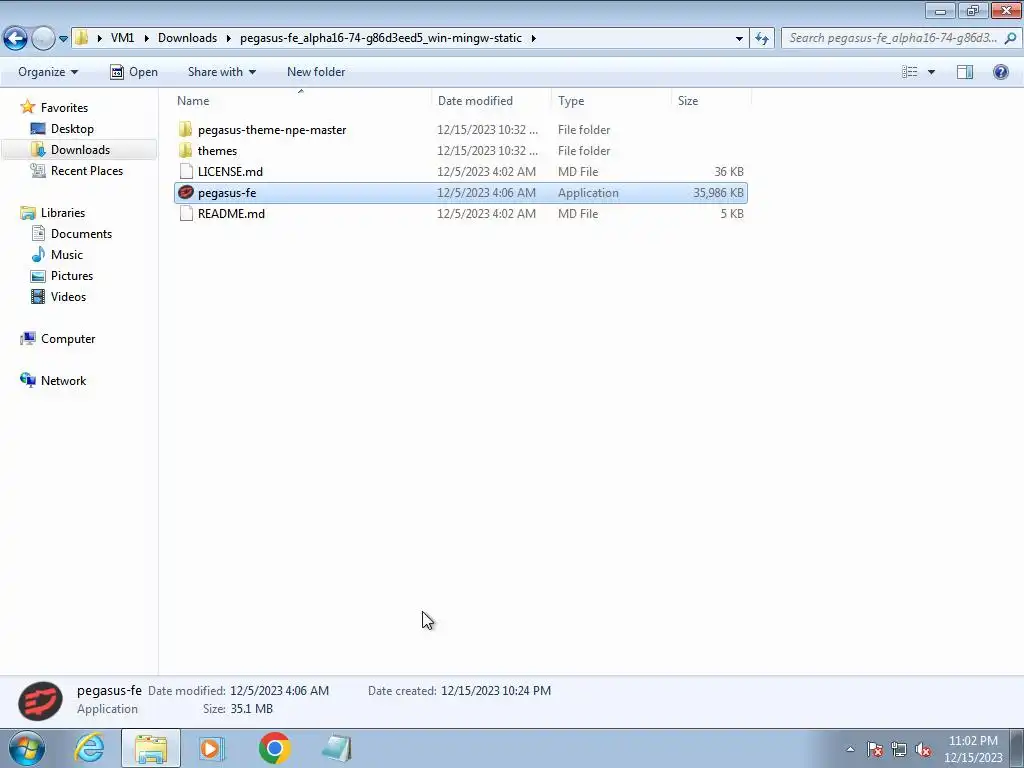Click the taskbar clock 11:02 PM
The width and height of the screenshot is (1024, 768).
pos(972,741)
